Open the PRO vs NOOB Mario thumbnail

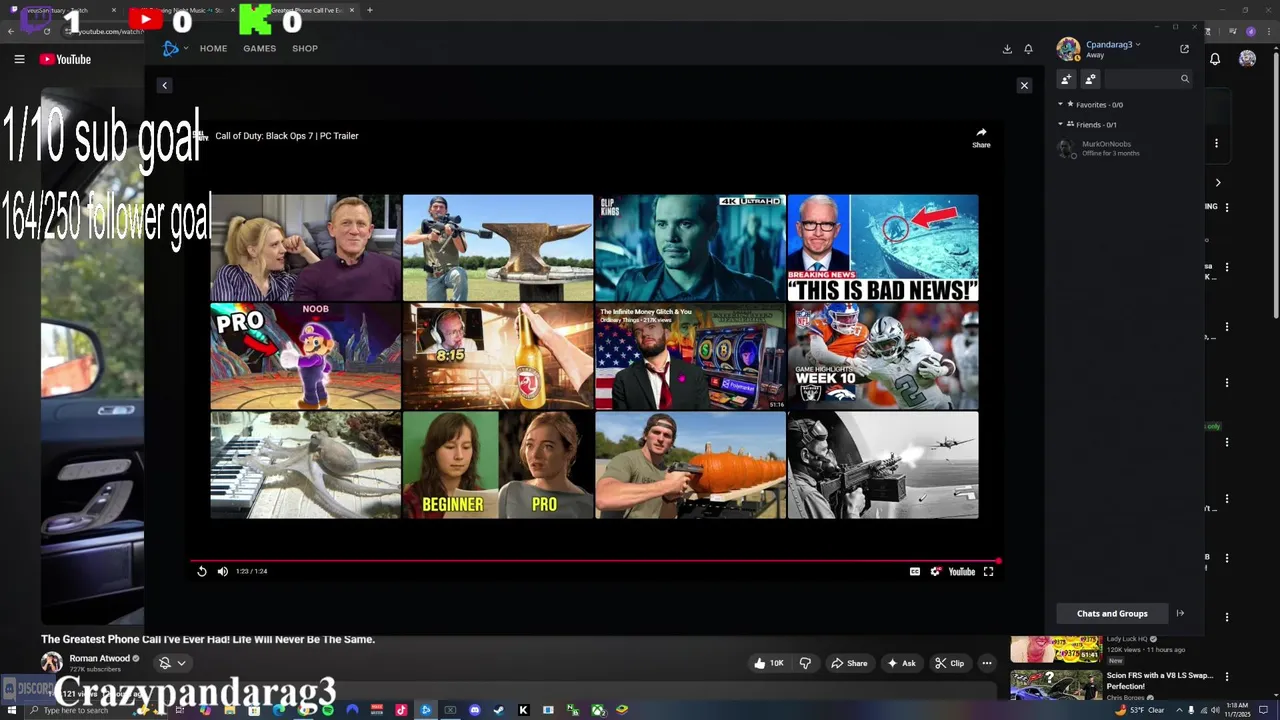click(x=305, y=356)
